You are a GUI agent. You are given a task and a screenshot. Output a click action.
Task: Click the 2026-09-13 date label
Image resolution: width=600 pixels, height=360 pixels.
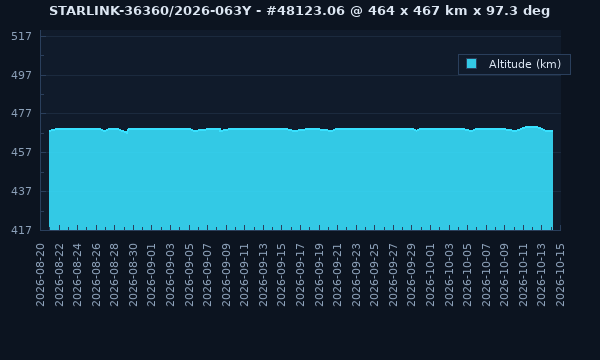click(263, 275)
